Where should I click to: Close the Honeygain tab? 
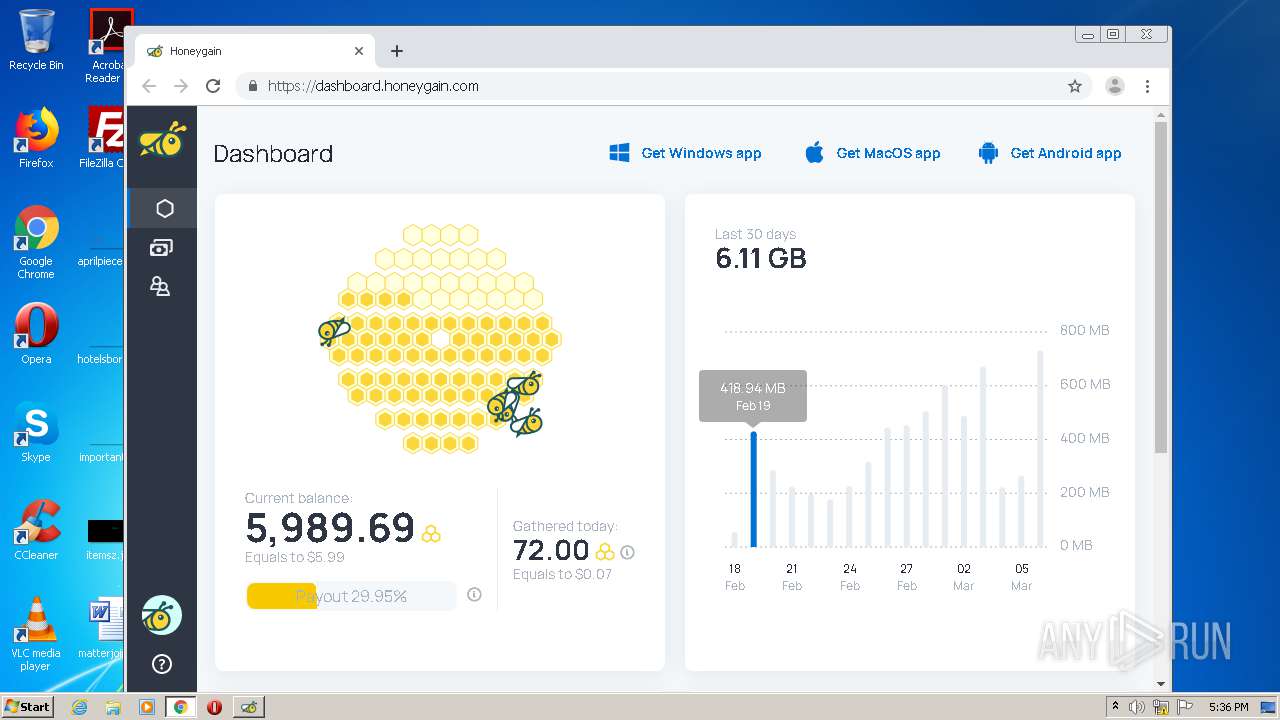click(359, 51)
